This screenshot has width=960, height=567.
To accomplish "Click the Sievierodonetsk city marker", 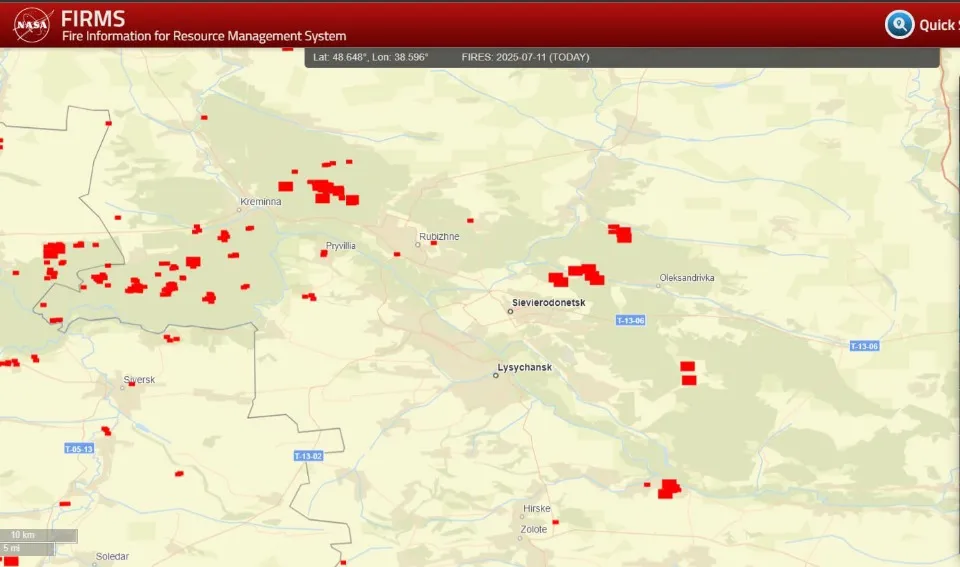I will tap(510, 311).
